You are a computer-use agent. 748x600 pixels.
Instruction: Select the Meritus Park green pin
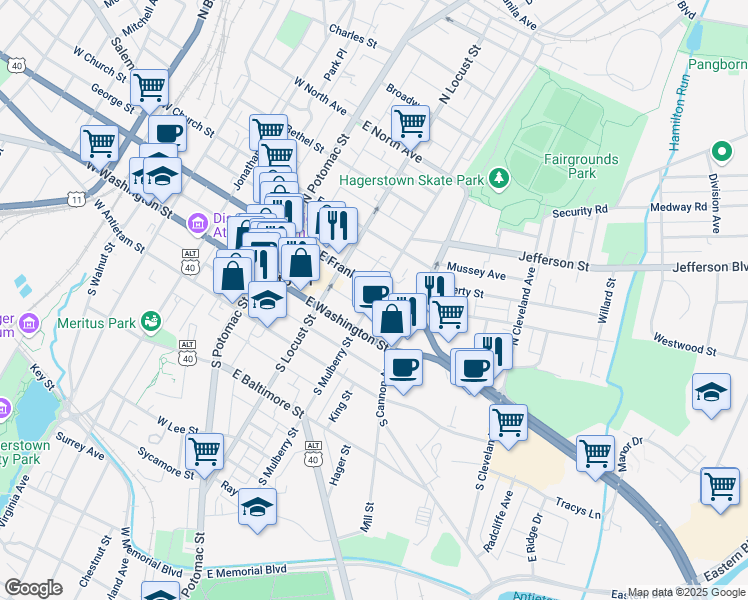point(151,322)
